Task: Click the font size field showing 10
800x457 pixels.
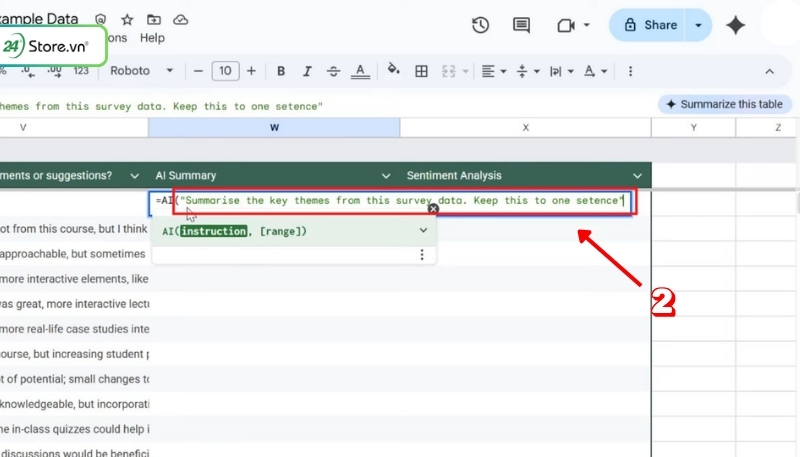Action: (x=225, y=71)
